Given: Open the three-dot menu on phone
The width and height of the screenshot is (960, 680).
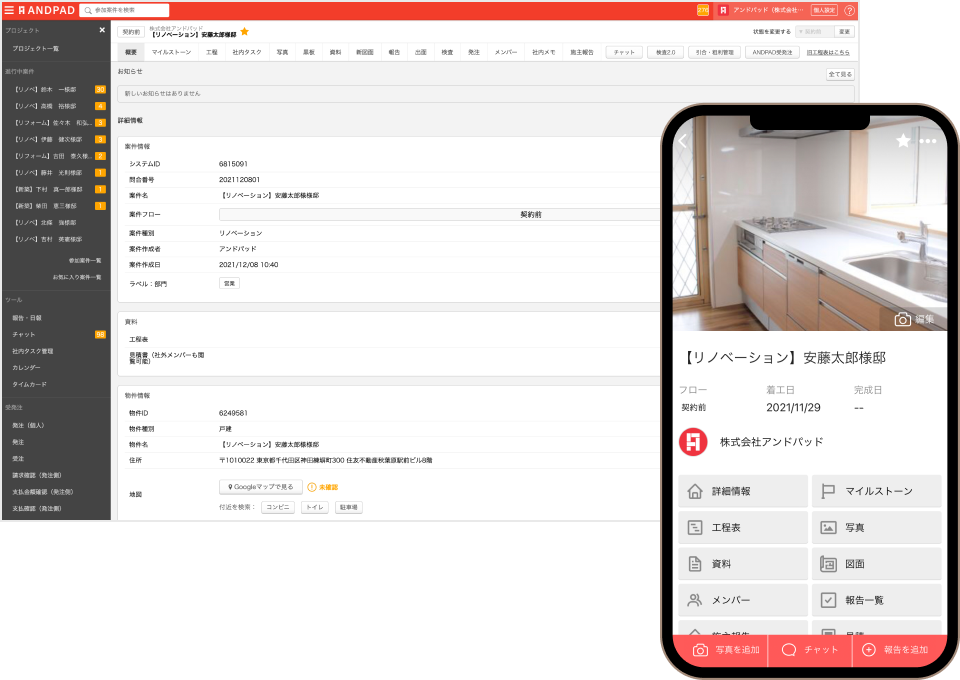Looking at the screenshot, I should pyautogui.click(x=928, y=141).
